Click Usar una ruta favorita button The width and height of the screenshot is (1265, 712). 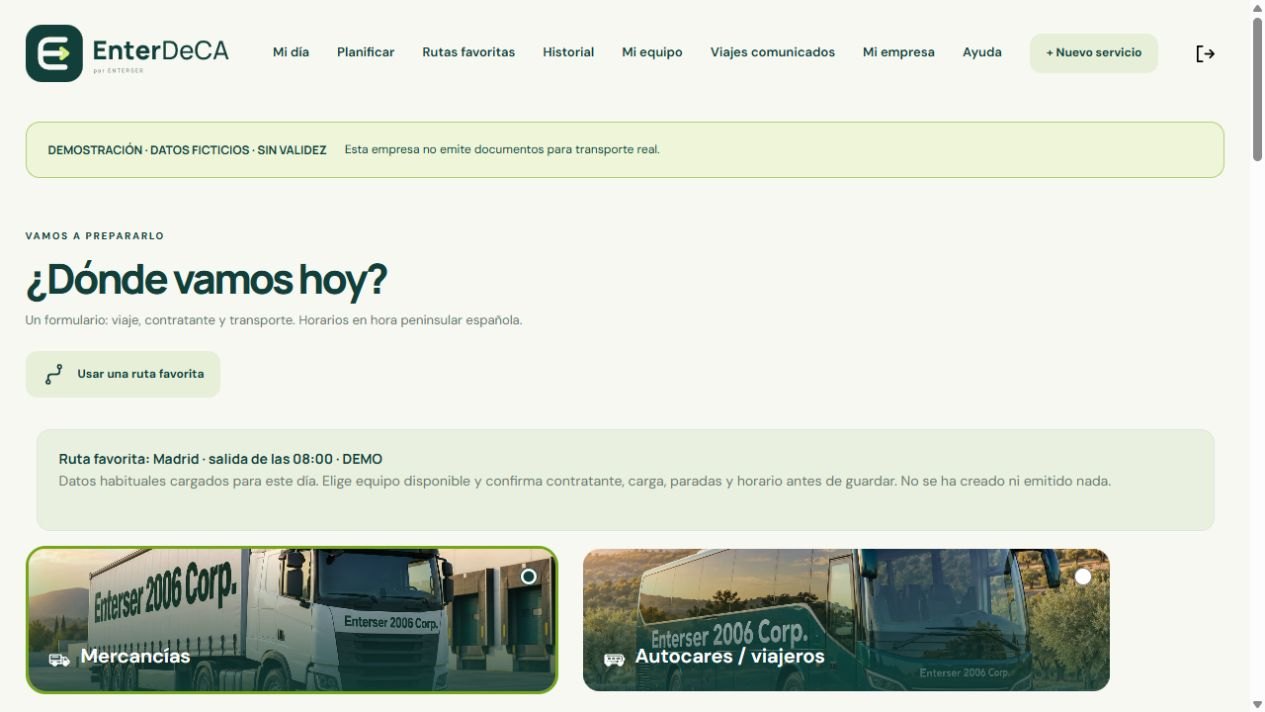click(x=123, y=374)
